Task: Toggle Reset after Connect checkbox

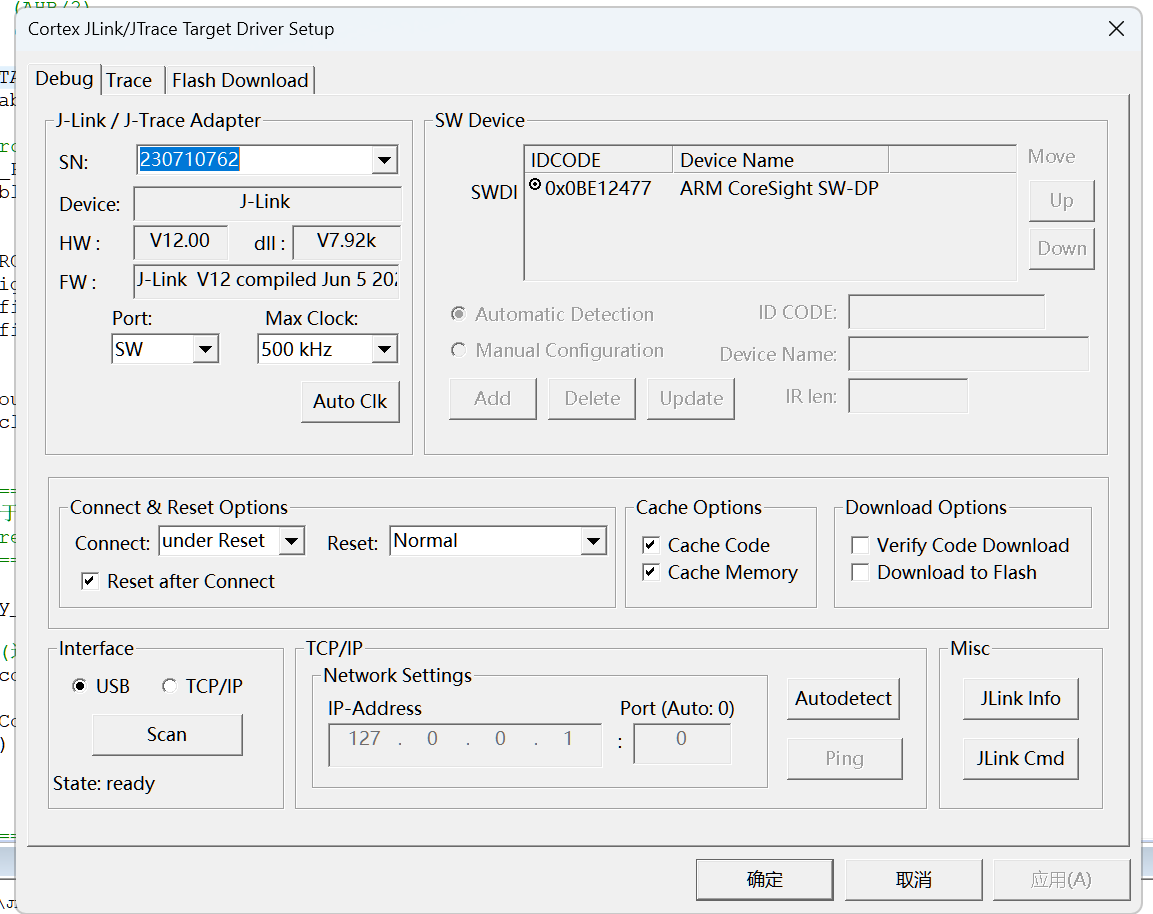Action: tap(90, 581)
